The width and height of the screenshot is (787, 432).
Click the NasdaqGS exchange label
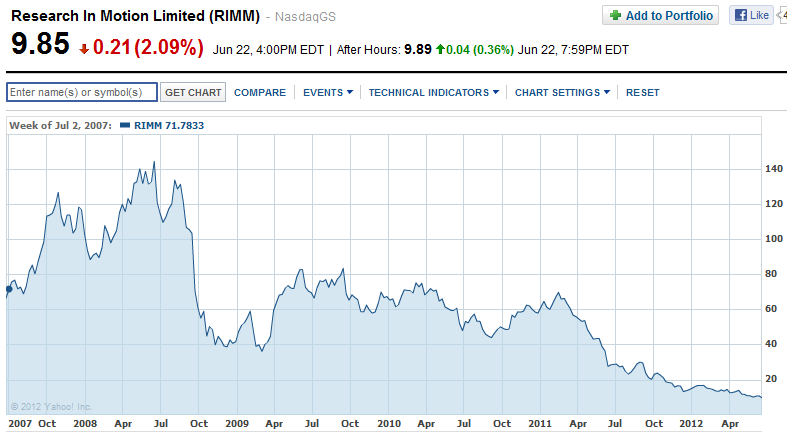[305, 17]
